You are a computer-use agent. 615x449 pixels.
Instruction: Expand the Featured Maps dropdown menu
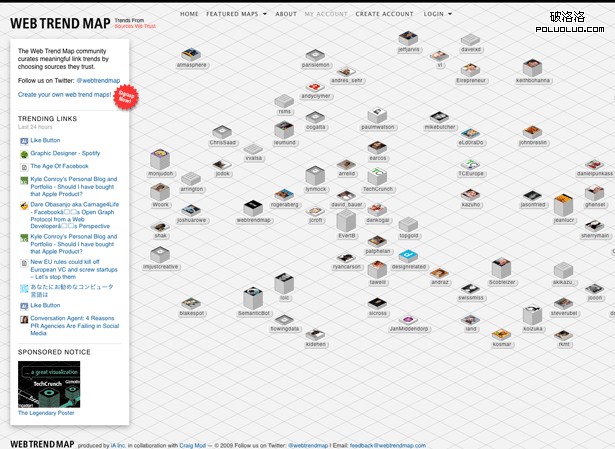237,14
